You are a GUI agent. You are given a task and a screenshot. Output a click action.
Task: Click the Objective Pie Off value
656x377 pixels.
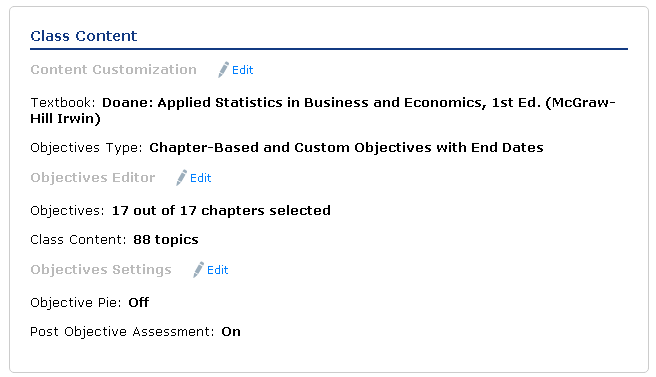coord(138,303)
